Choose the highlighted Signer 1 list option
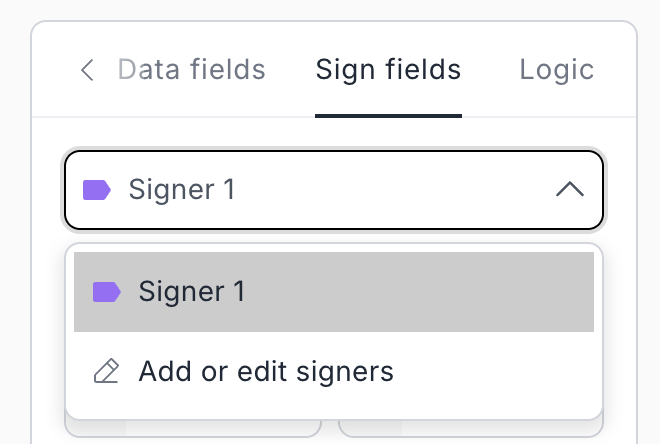This screenshot has width=660, height=444. click(334, 292)
